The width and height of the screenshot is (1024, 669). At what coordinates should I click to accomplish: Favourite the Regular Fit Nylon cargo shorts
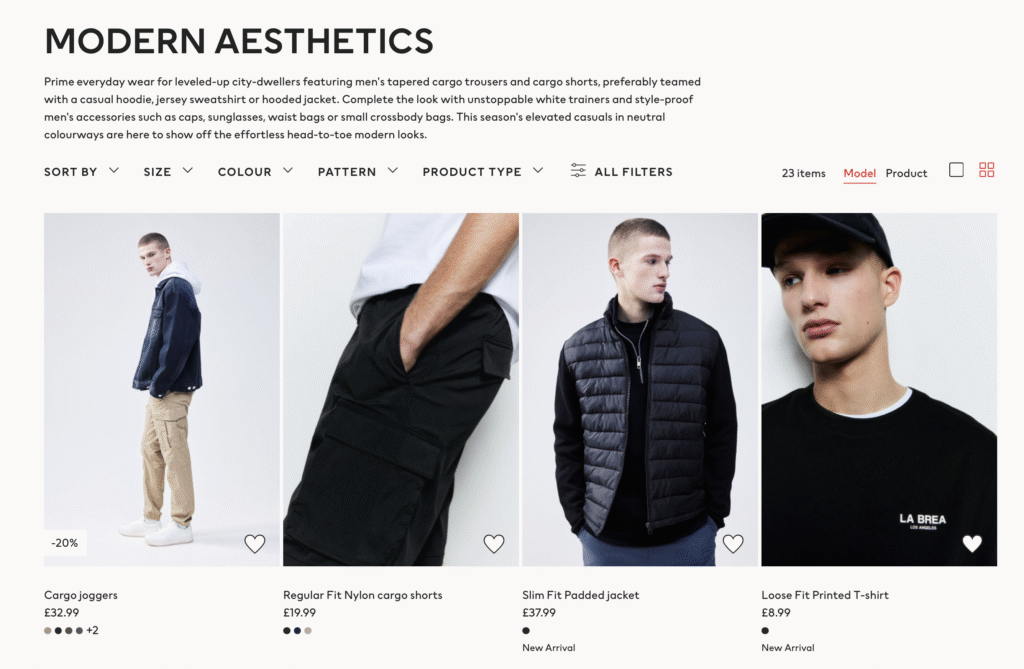click(x=494, y=544)
